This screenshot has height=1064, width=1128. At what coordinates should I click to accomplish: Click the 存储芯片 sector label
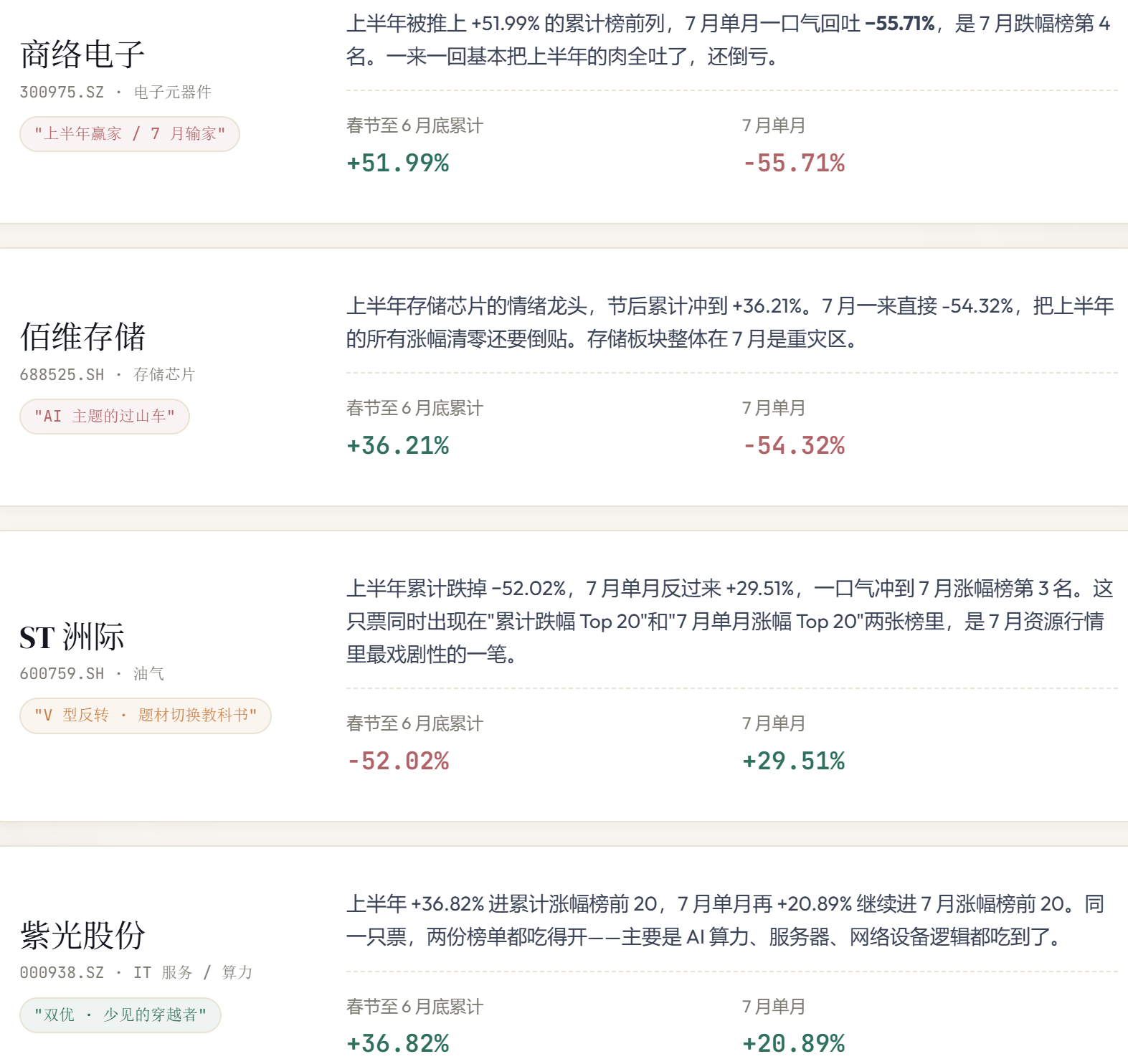[164, 374]
